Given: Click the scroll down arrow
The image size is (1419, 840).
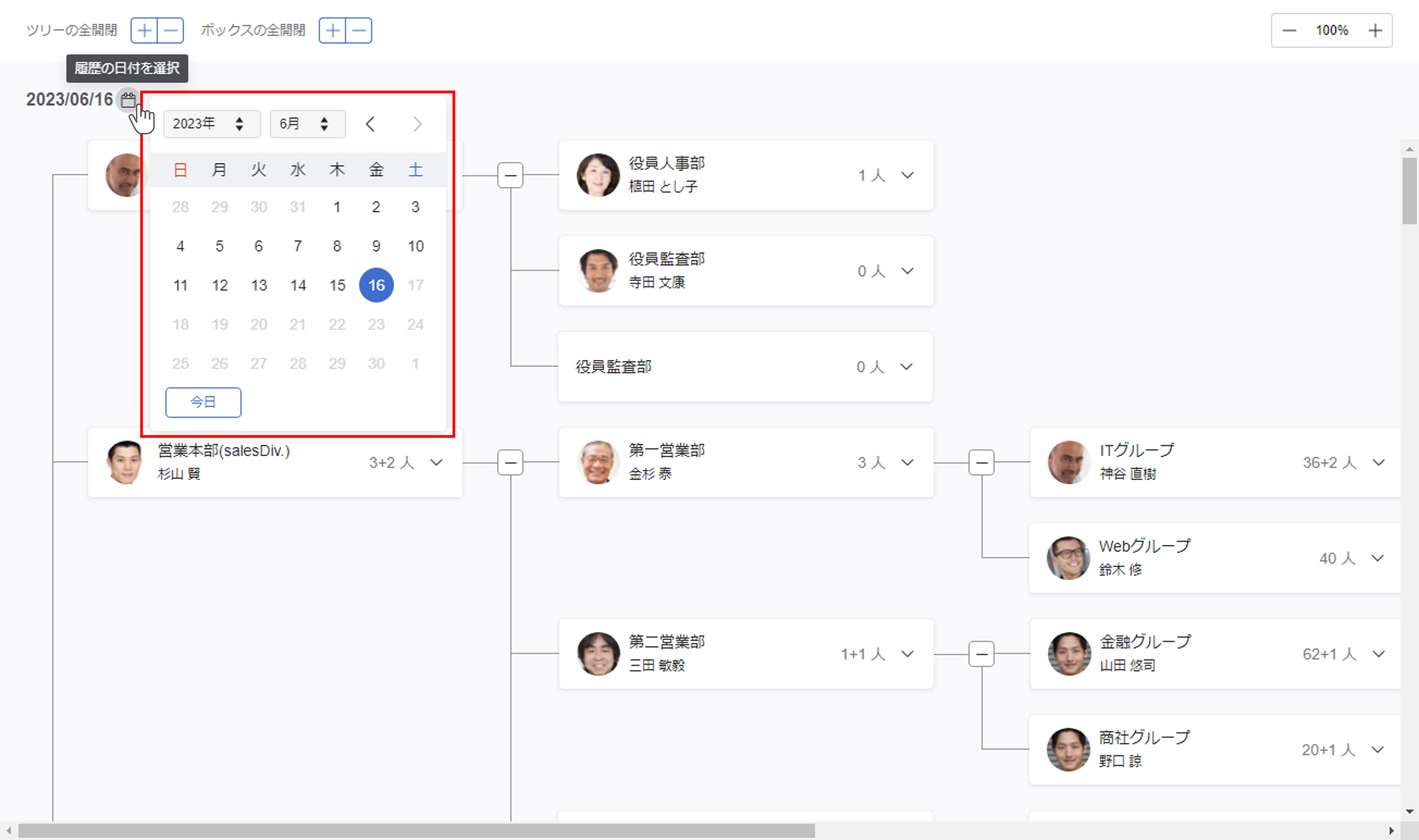Looking at the screenshot, I should [1409, 812].
